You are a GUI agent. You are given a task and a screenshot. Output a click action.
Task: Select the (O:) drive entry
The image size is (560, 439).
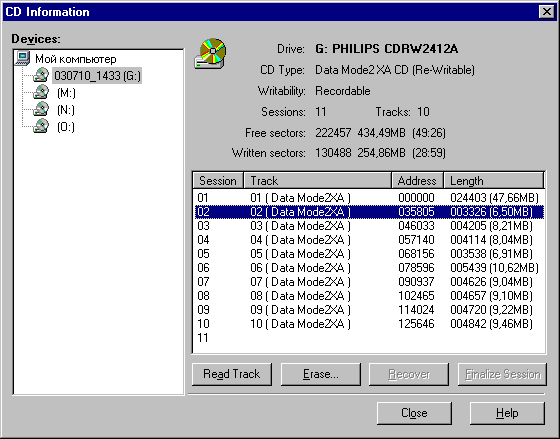[66, 127]
